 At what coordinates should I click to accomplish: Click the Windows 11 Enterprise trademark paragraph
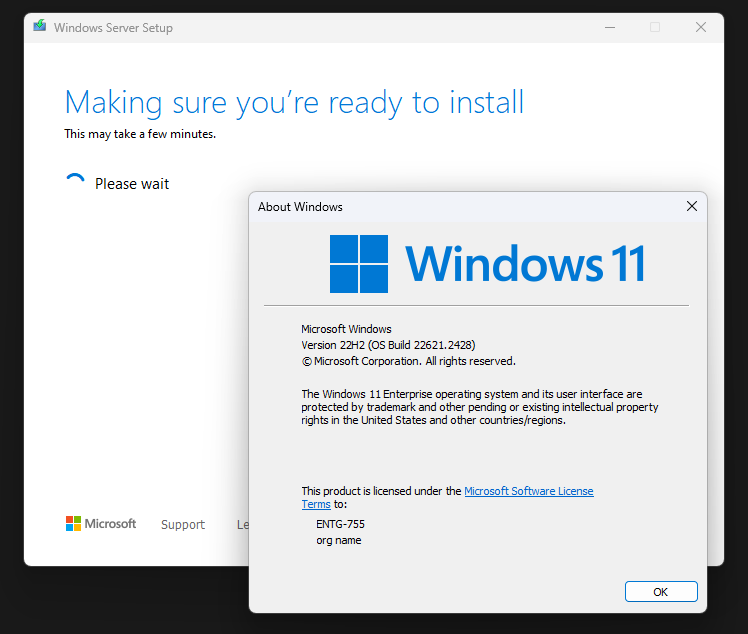(479, 407)
